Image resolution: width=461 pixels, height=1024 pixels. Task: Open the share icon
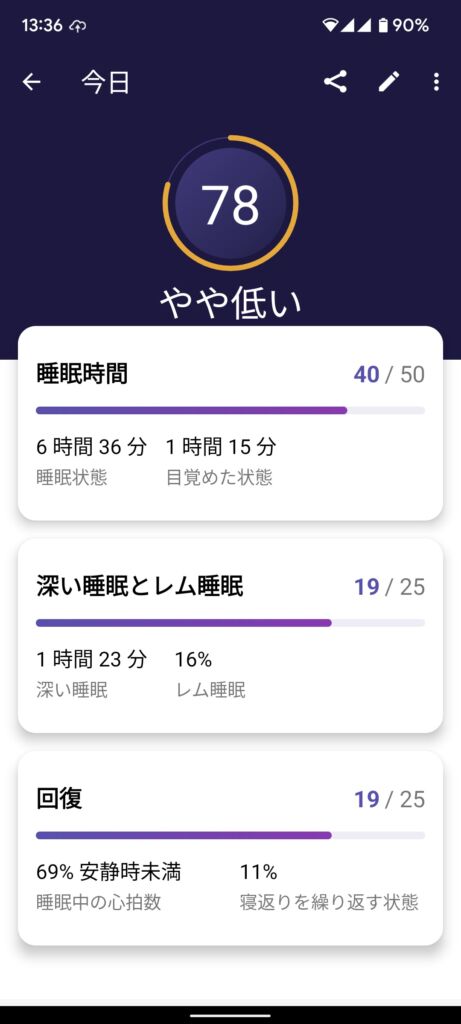point(335,82)
